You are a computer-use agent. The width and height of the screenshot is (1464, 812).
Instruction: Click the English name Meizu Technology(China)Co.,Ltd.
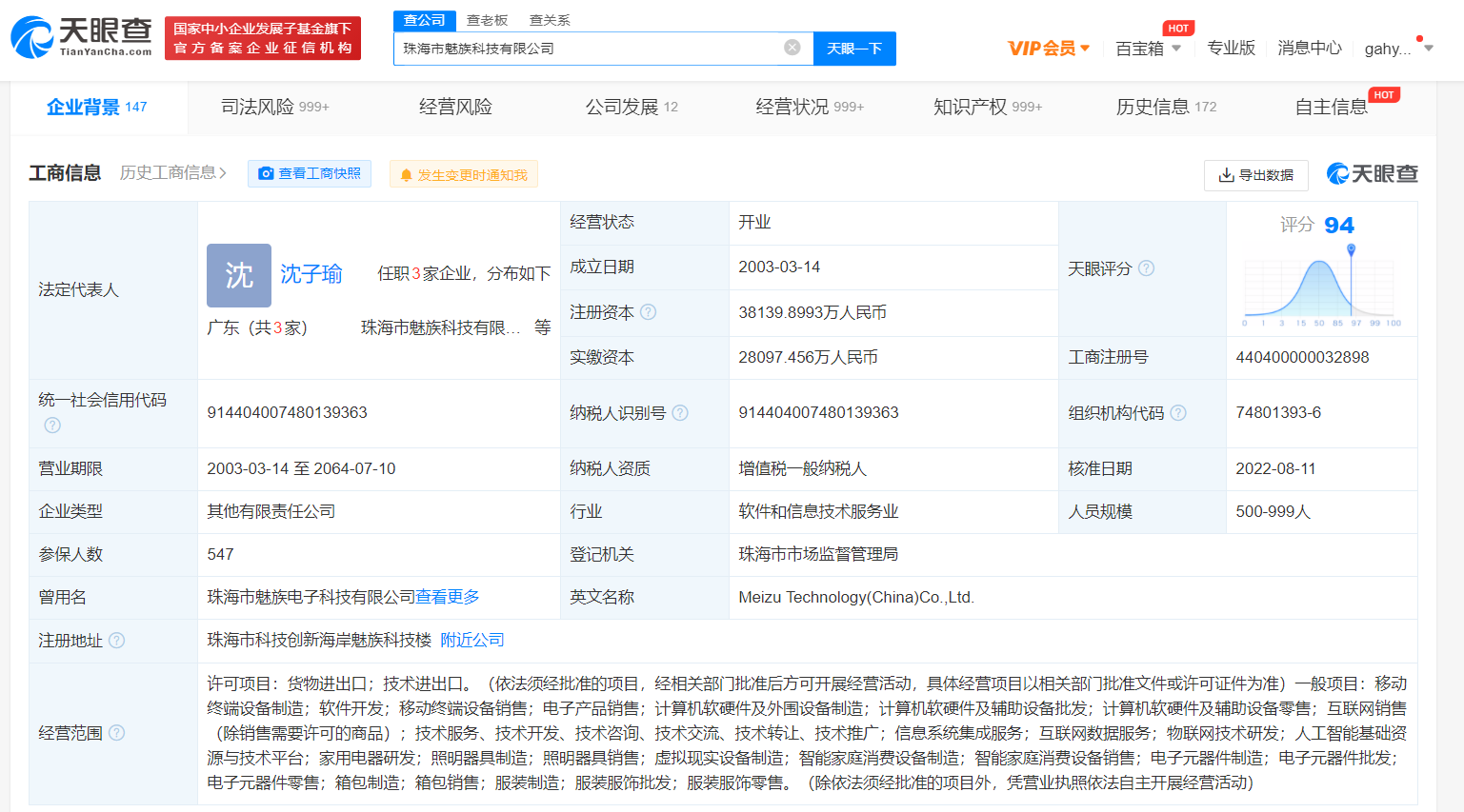pos(856,597)
